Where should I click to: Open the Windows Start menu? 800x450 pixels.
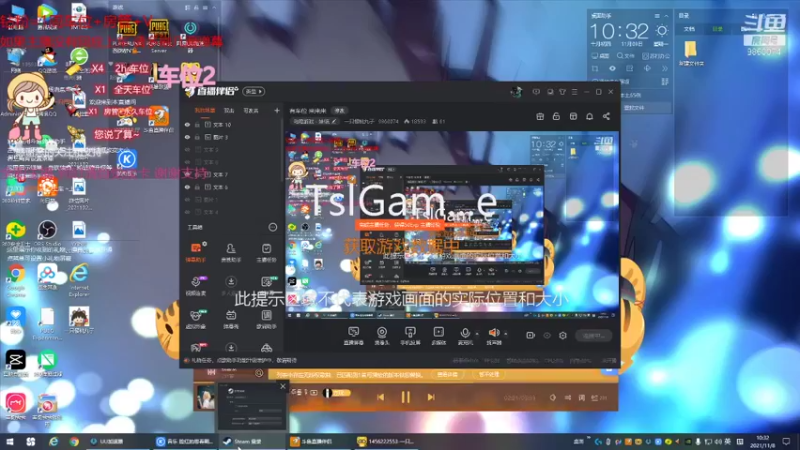pyautogui.click(x=10, y=441)
